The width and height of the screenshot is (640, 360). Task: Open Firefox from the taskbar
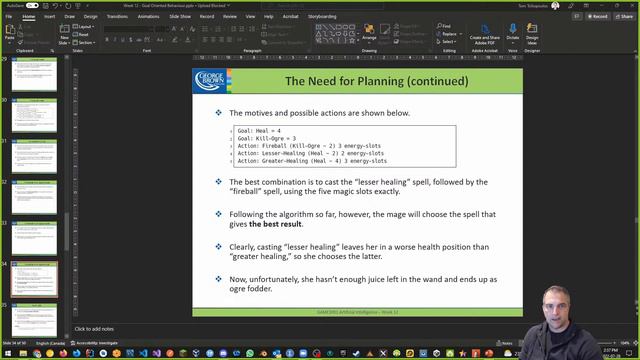63,353
